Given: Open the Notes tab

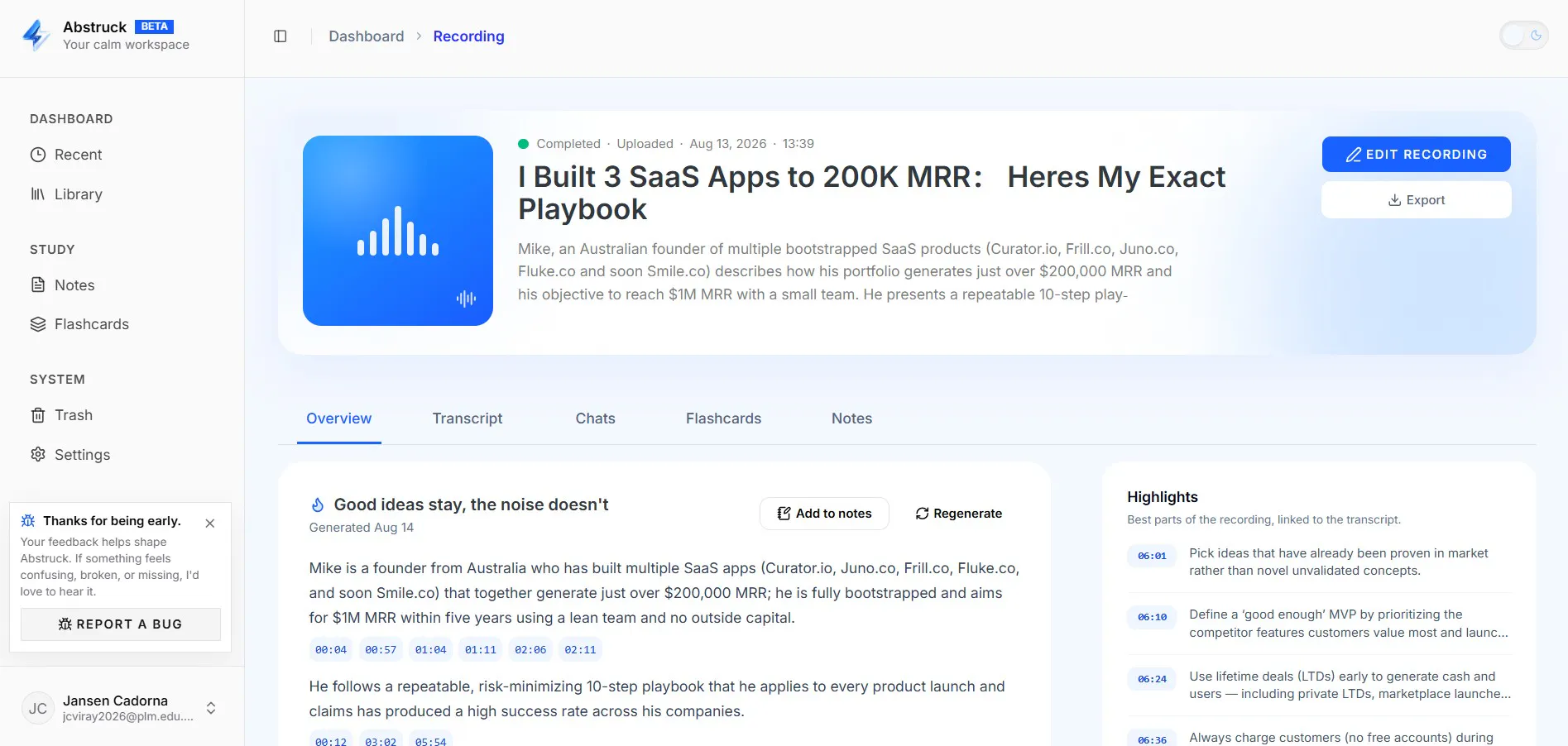Looking at the screenshot, I should pos(852,418).
